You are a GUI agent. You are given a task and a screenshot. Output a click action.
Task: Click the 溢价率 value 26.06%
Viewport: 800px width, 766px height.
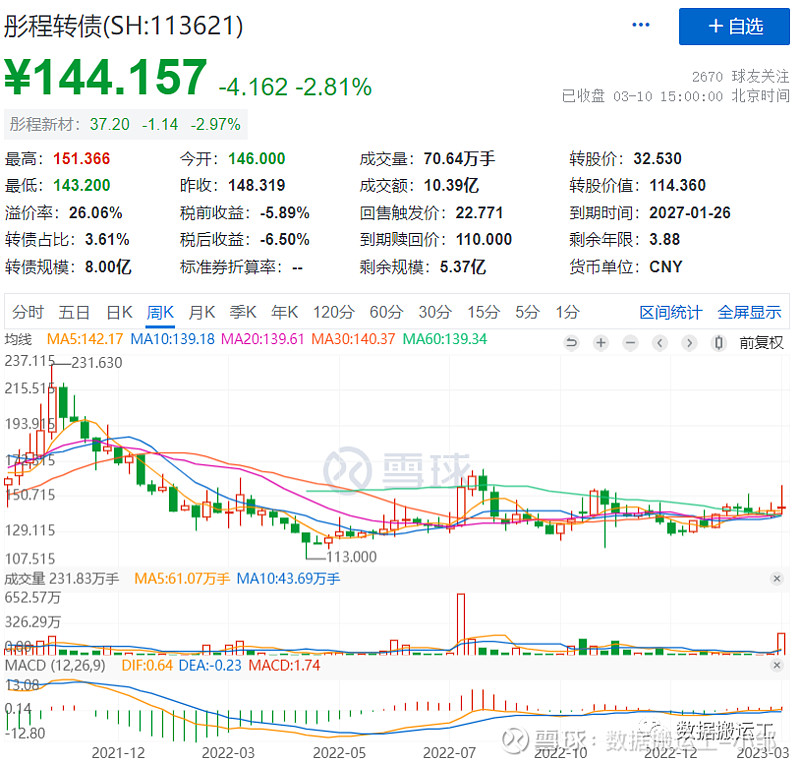[96, 213]
